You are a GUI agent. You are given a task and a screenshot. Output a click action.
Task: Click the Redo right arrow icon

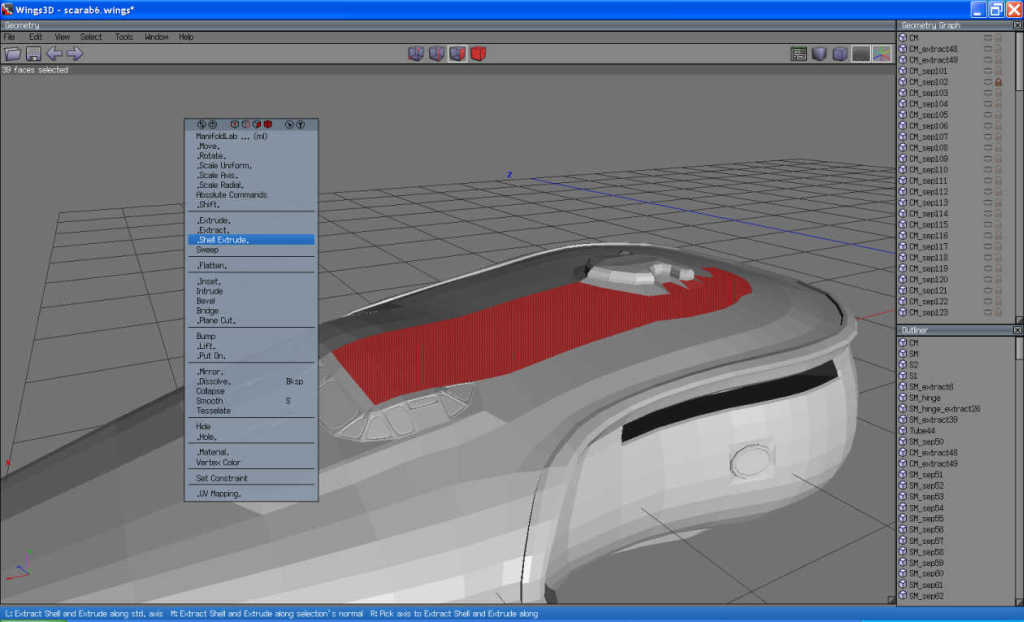pyautogui.click(x=74, y=54)
